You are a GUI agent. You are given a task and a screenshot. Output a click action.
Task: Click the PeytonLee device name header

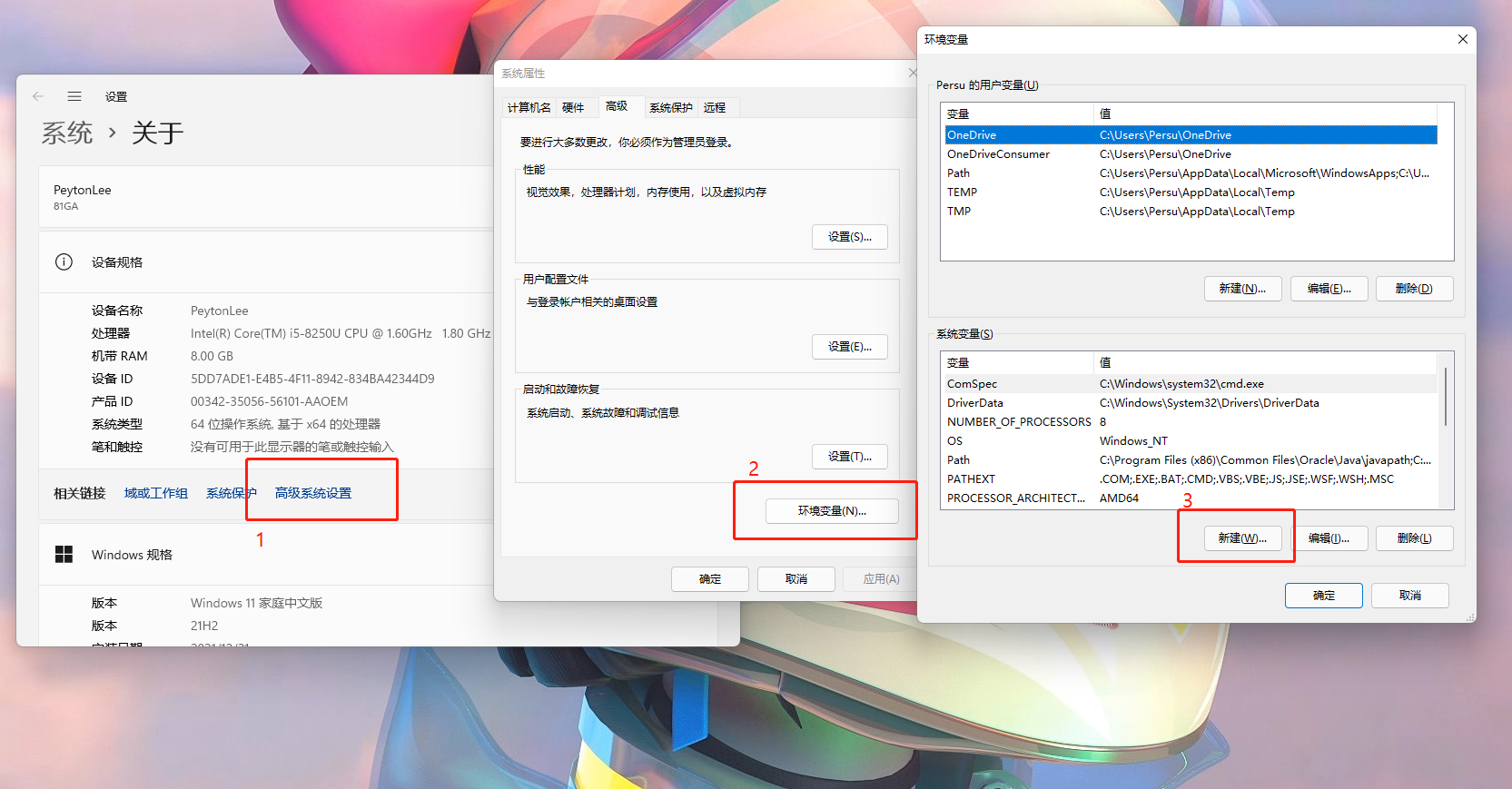pos(83,190)
